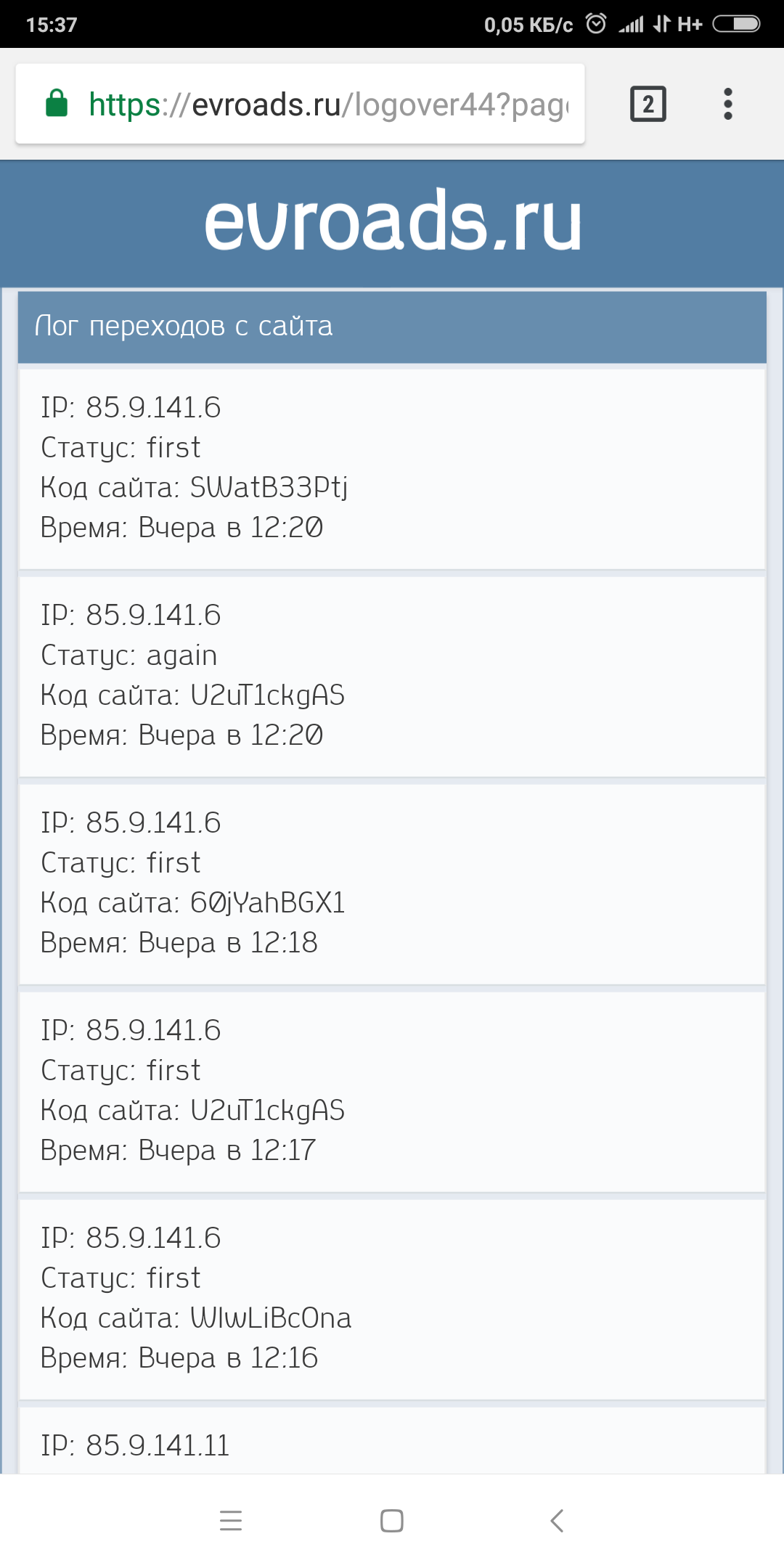Tap the green secure padlock icon
Screen dimensions: 784x1568
click(x=57, y=104)
